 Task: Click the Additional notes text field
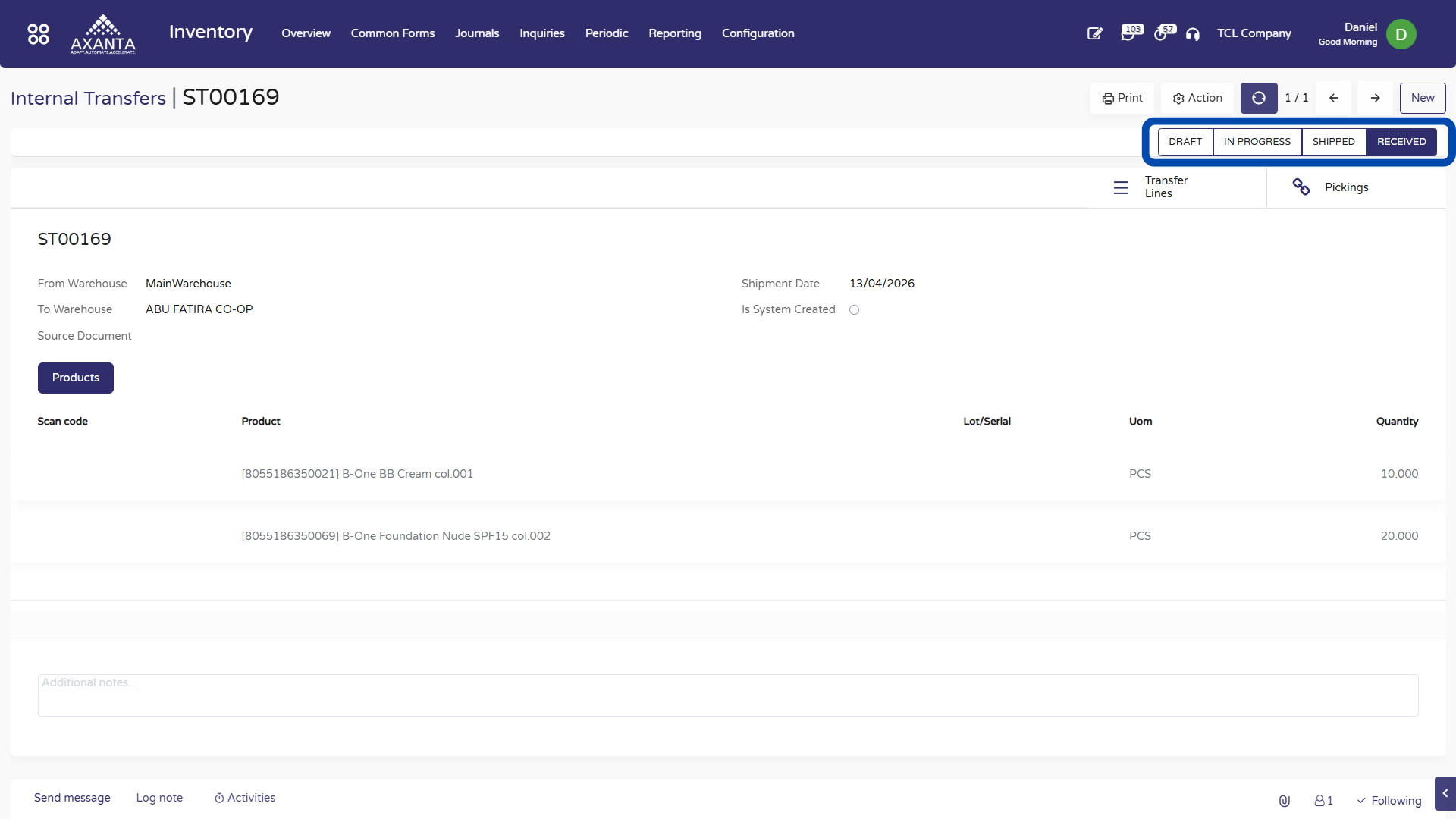point(727,695)
